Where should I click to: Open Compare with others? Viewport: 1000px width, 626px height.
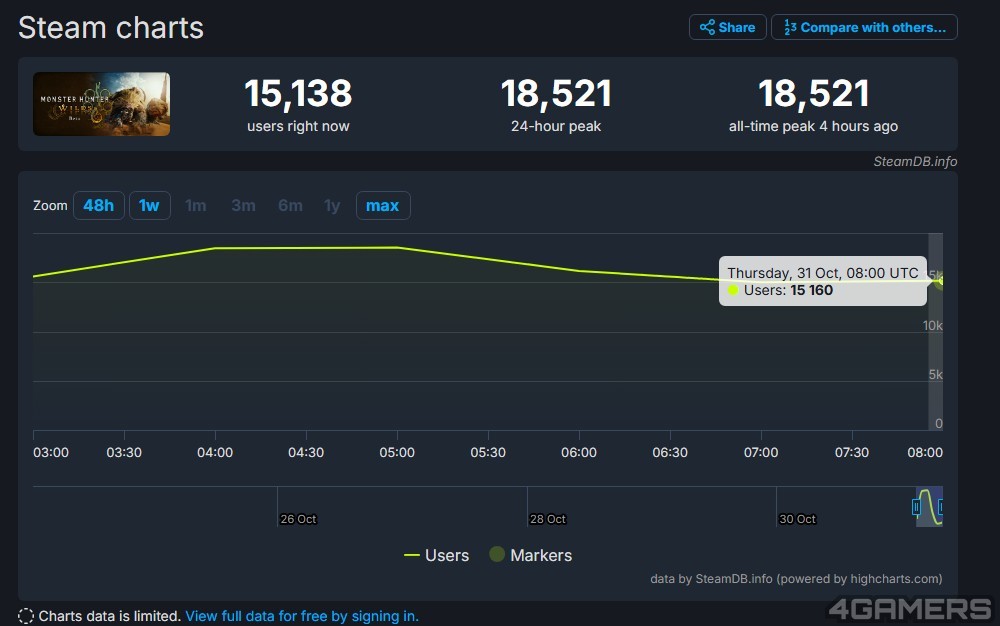(x=864, y=27)
